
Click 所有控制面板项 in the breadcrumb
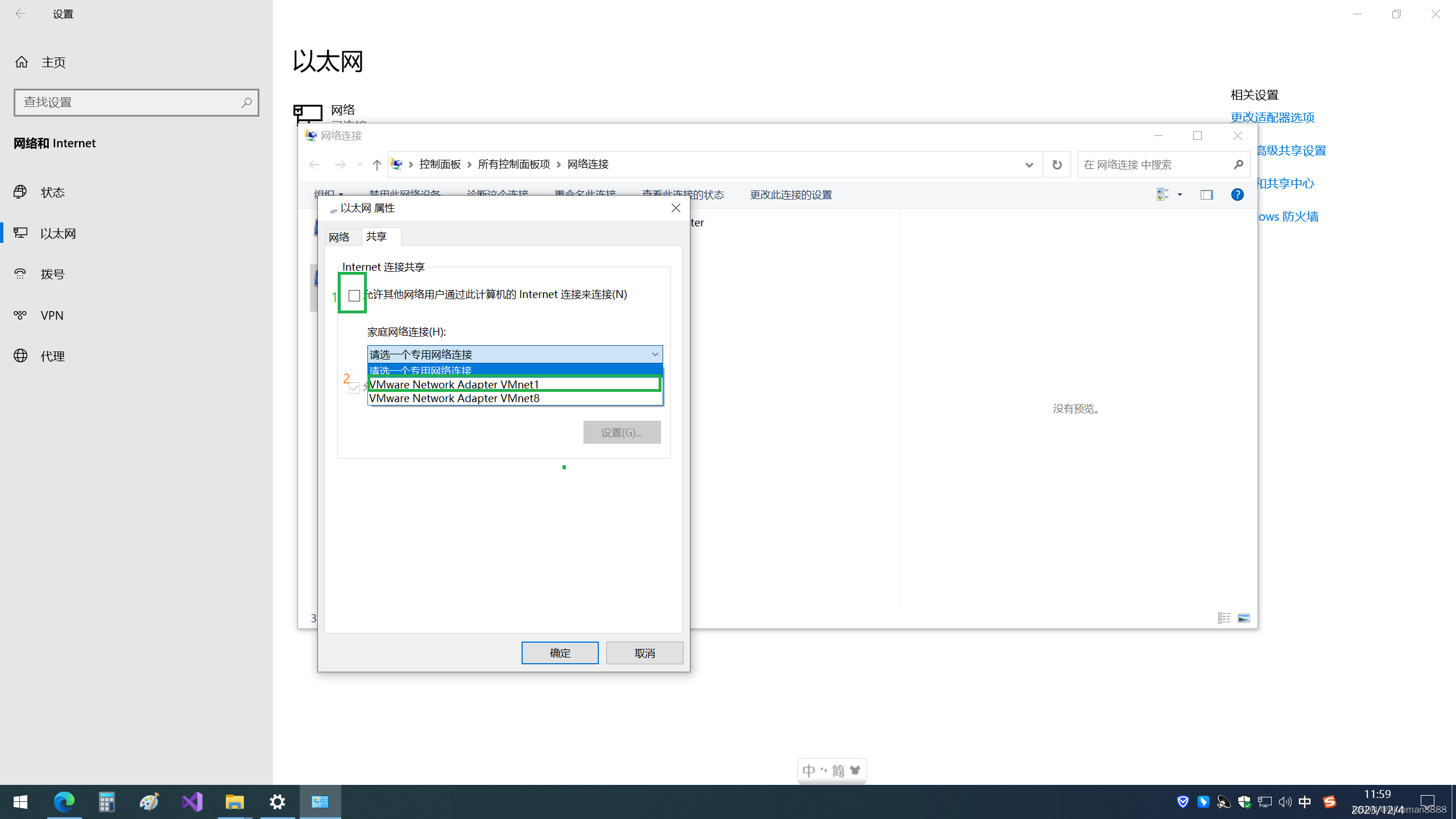tap(514, 164)
